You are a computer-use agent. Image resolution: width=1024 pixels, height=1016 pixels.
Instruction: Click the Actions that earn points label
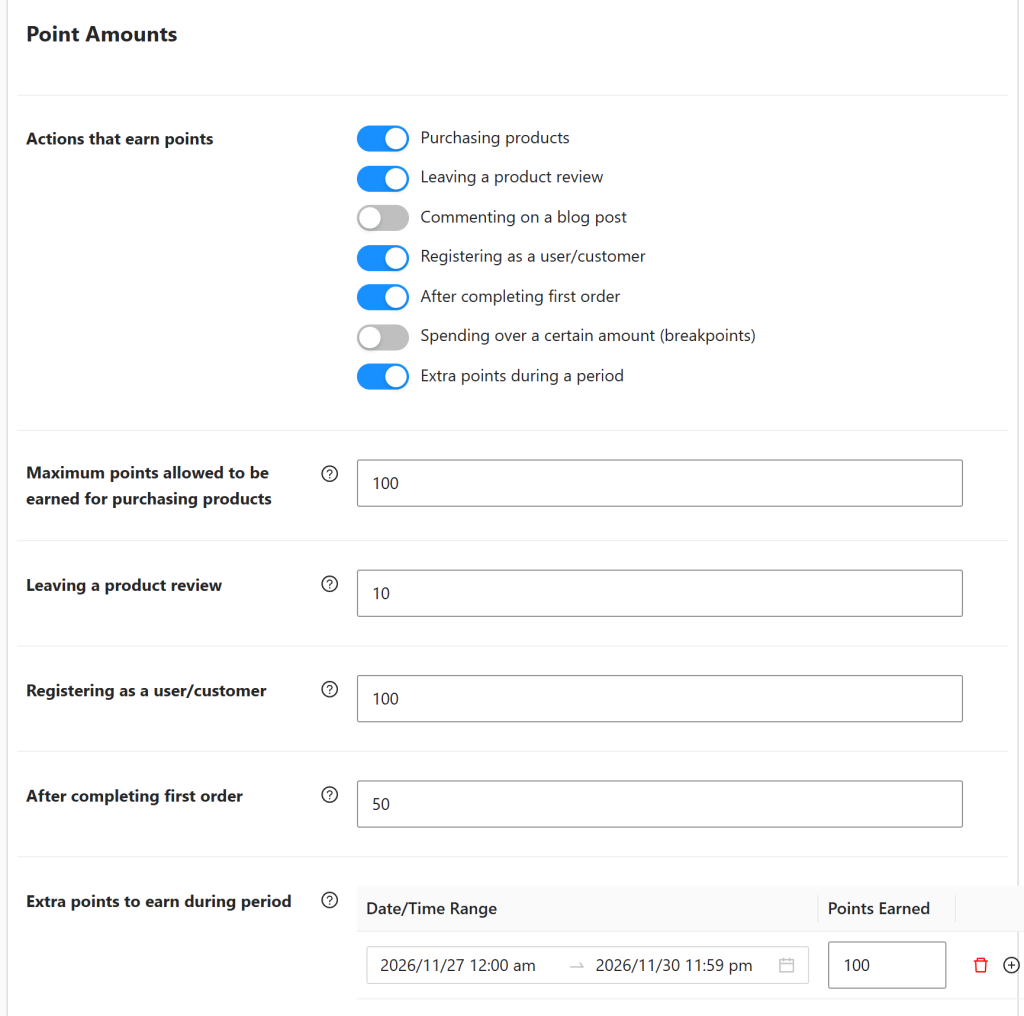pyautogui.click(x=120, y=139)
